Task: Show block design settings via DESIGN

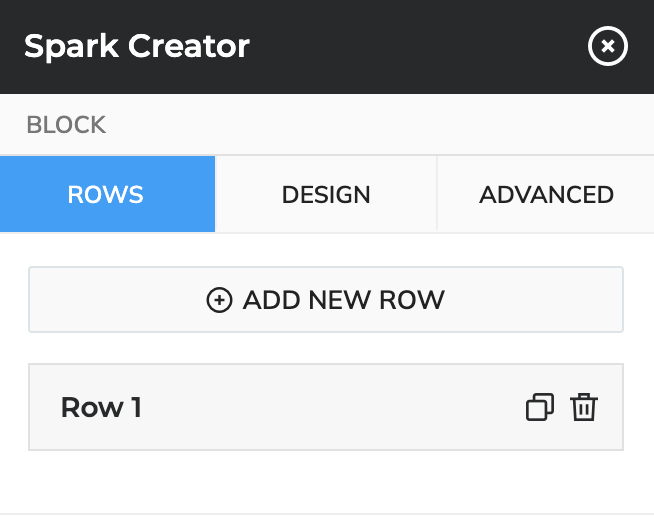Action: [x=326, y=194]
